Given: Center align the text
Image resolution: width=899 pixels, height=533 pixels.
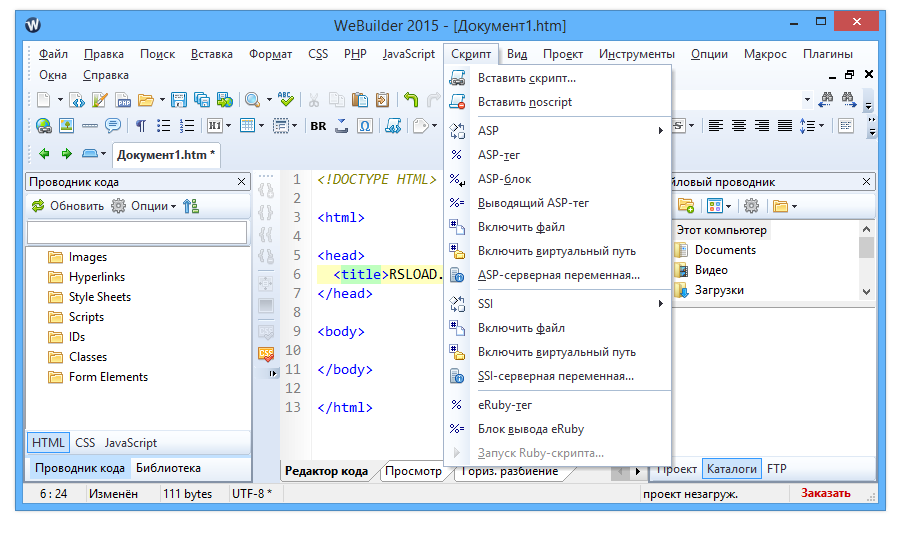Looking at the screenshot, I should 738,126.
